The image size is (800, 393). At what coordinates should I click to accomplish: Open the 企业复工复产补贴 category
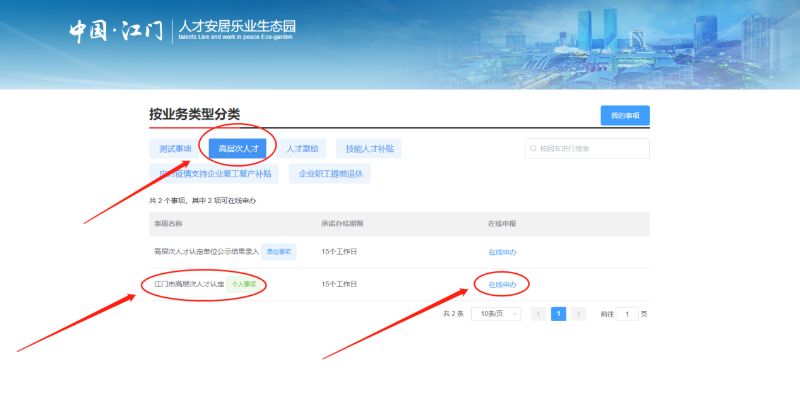pos(214,174)
